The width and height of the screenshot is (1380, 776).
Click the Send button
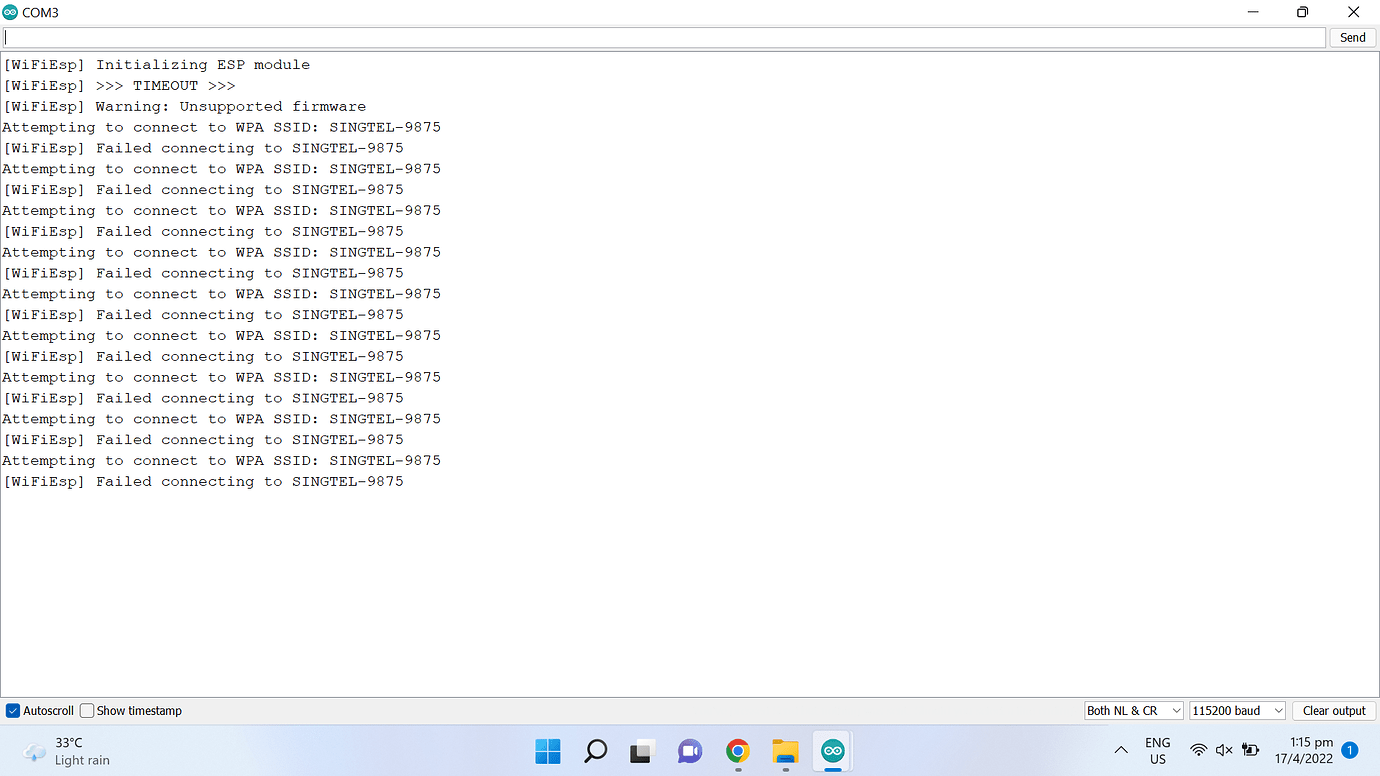tap(1351, 37)
